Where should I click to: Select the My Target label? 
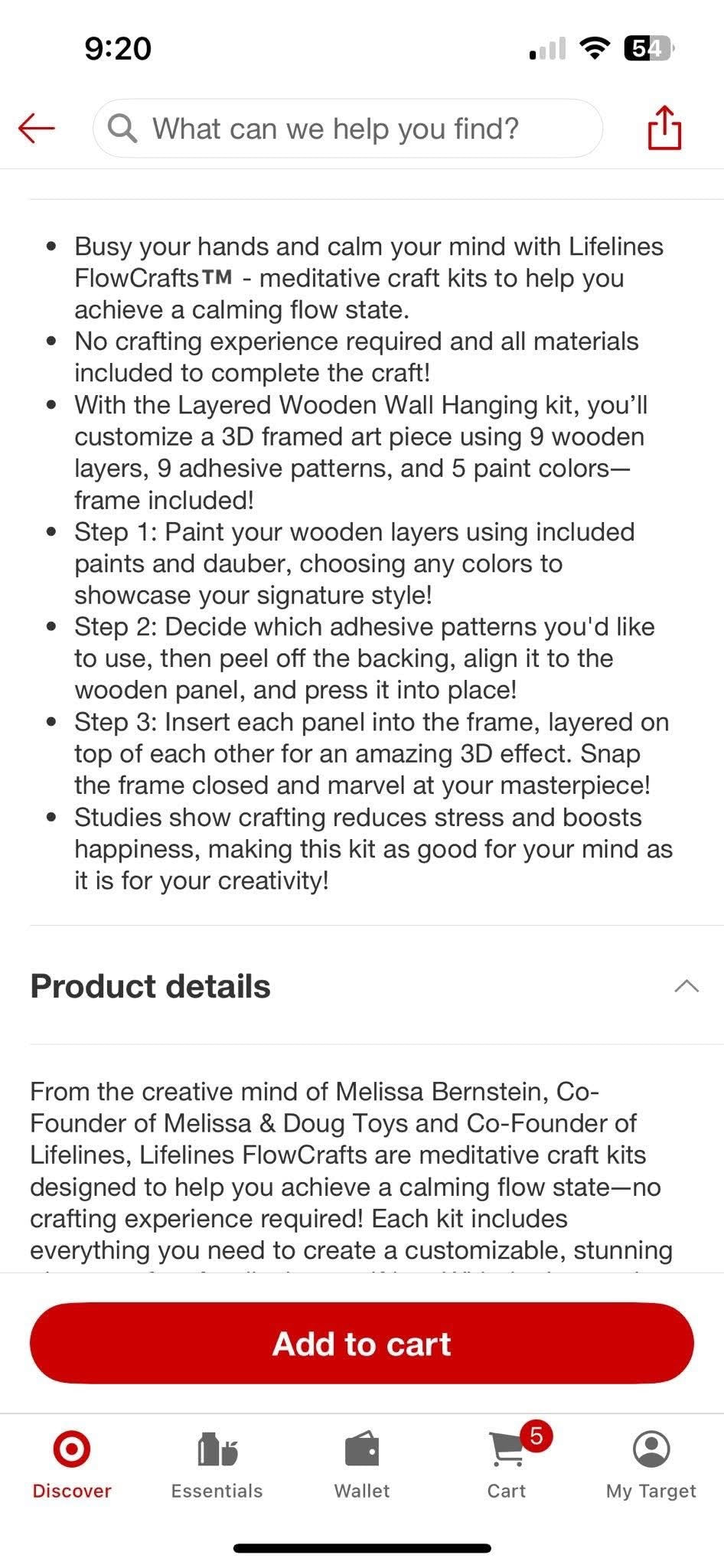(x=651, y=1491)
